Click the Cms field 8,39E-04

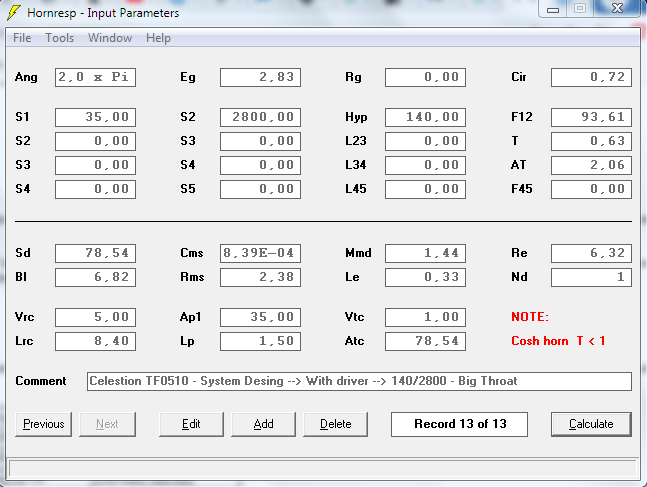[x=260, y=253]
